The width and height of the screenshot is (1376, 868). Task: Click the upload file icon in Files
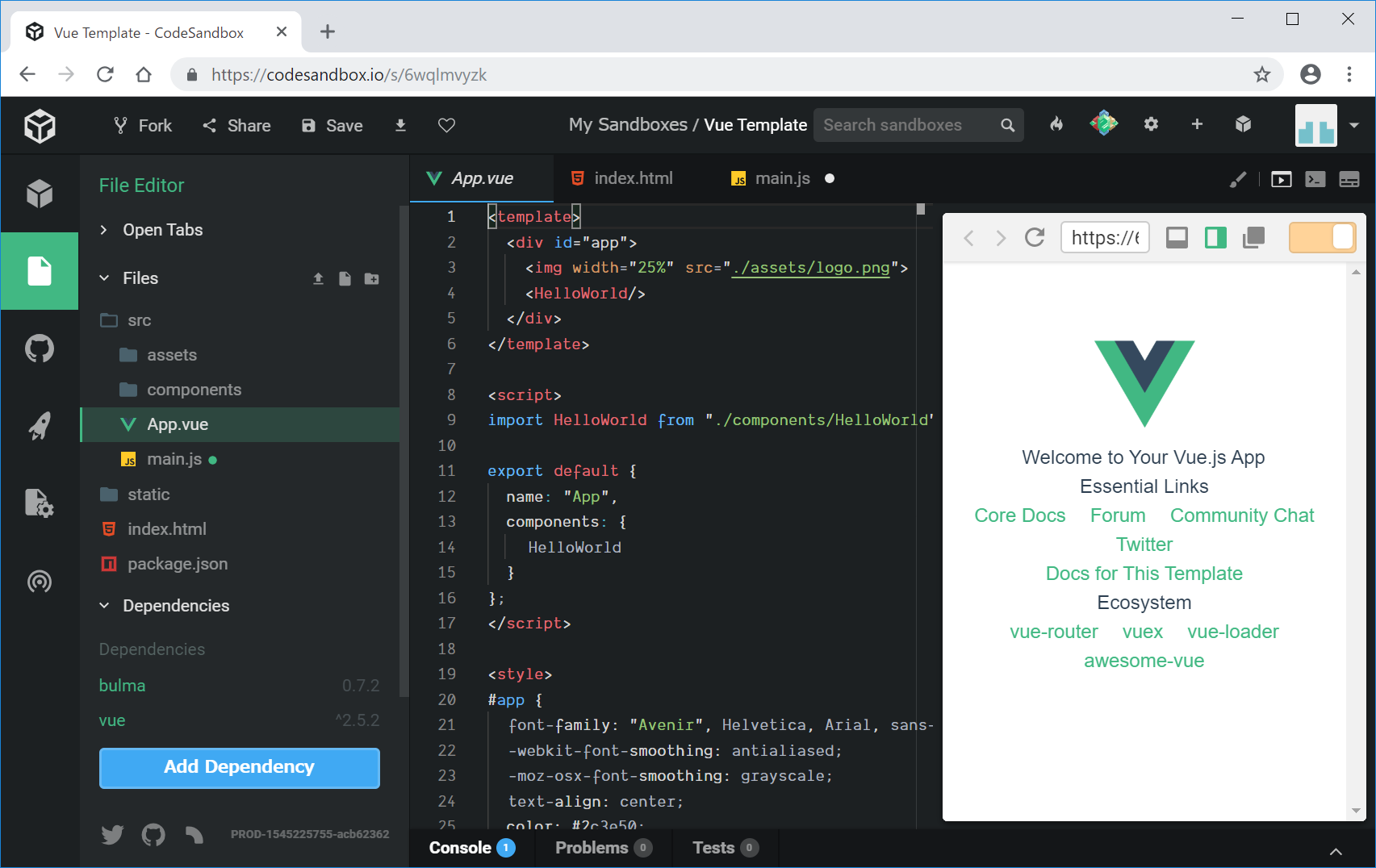(318, 278)
